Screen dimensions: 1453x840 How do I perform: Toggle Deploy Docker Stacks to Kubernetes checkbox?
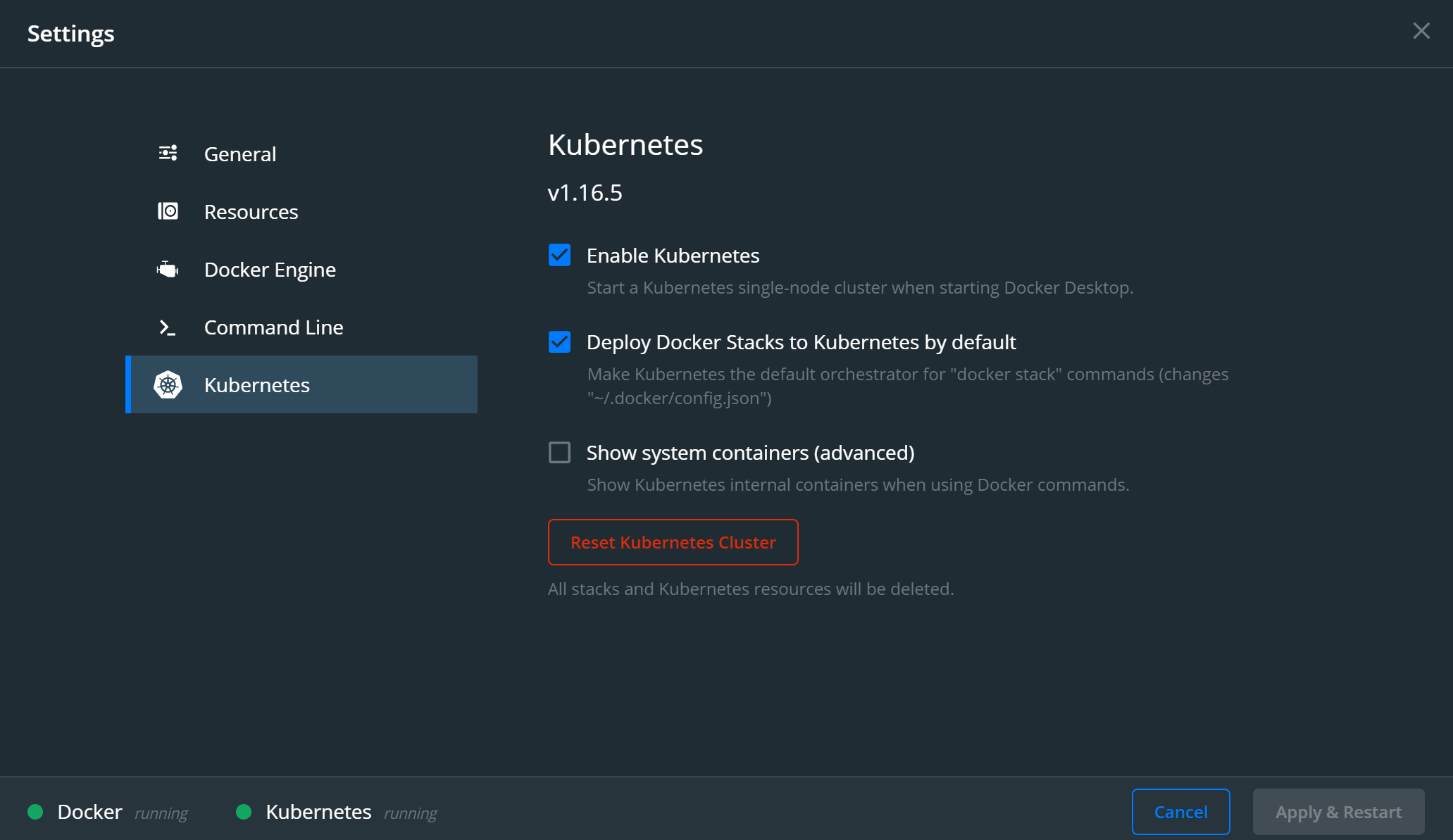[x=560, y=342]
